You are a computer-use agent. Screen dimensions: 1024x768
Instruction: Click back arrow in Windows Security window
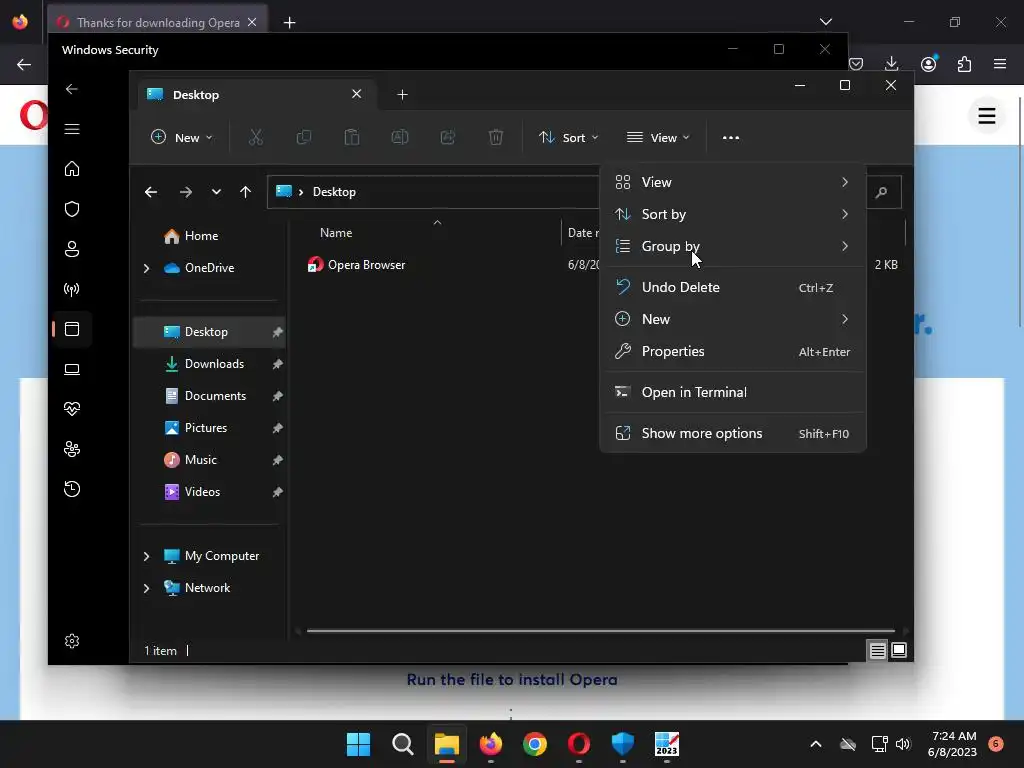(x=72, y=89)
